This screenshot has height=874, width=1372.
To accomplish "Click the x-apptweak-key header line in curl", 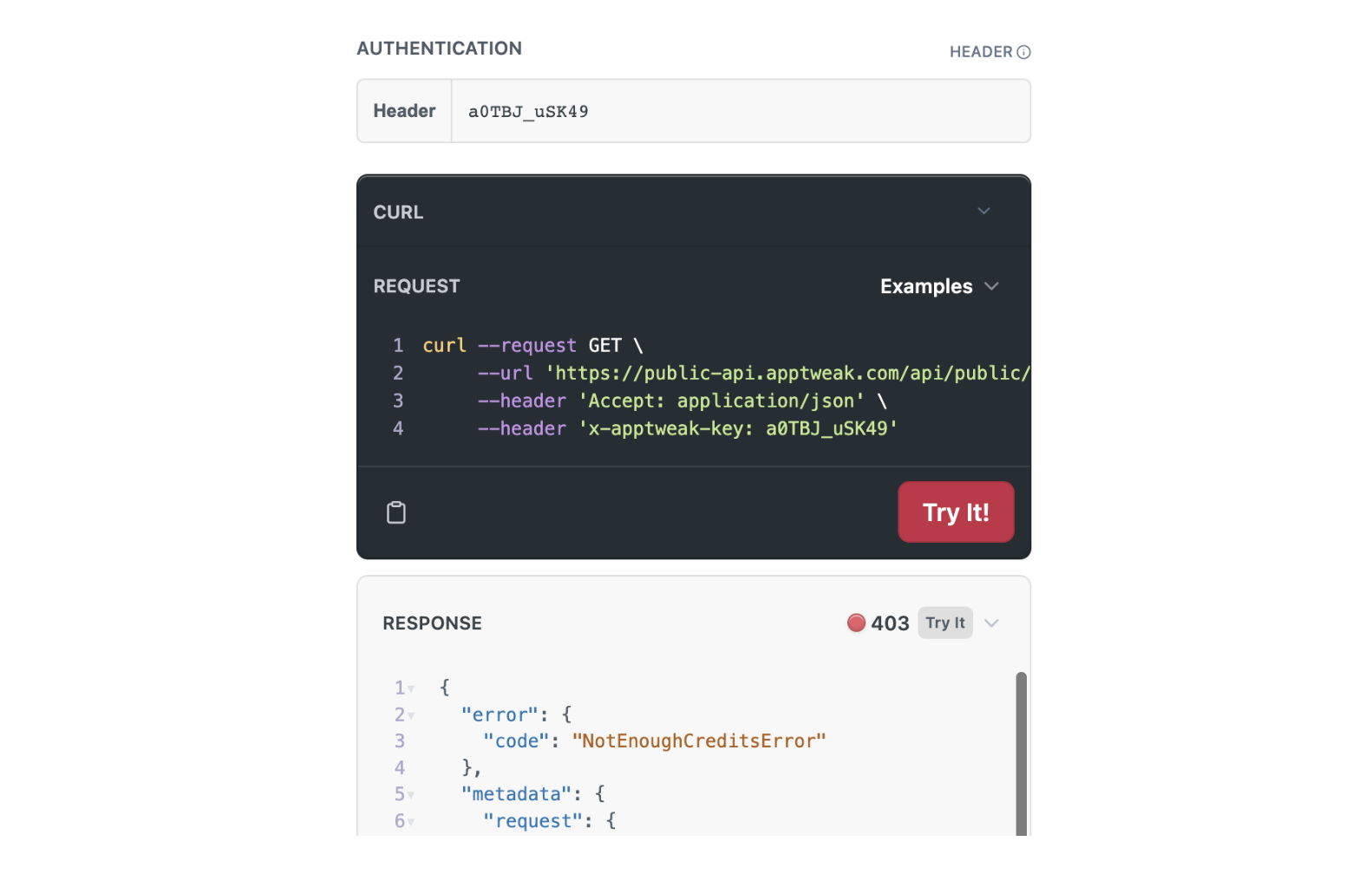I will [687, 428].
